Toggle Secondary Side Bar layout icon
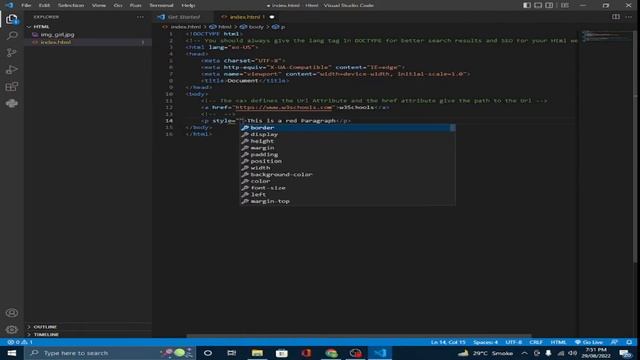 549,5
